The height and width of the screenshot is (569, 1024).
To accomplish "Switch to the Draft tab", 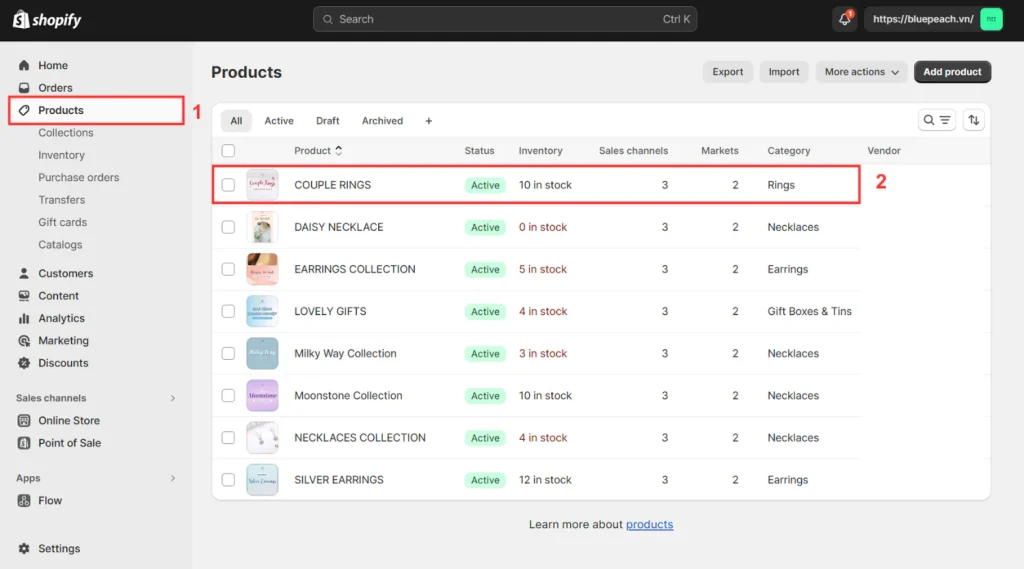I will [328, 121].
